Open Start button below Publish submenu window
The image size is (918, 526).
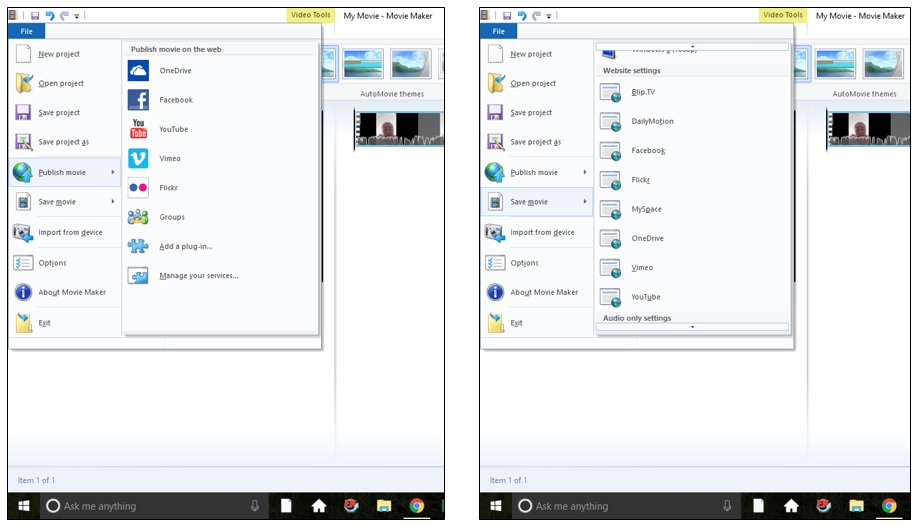(23, 505)
